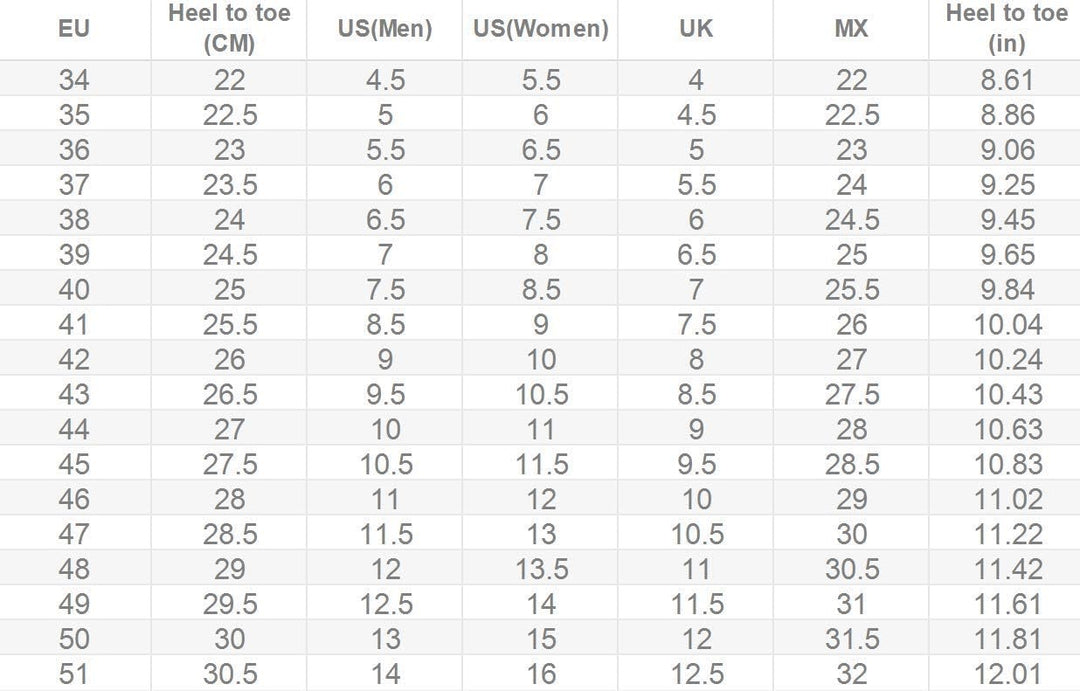
Task: Select EU size 34 cell
Action: pyautogui.click(x=74, y=81)
